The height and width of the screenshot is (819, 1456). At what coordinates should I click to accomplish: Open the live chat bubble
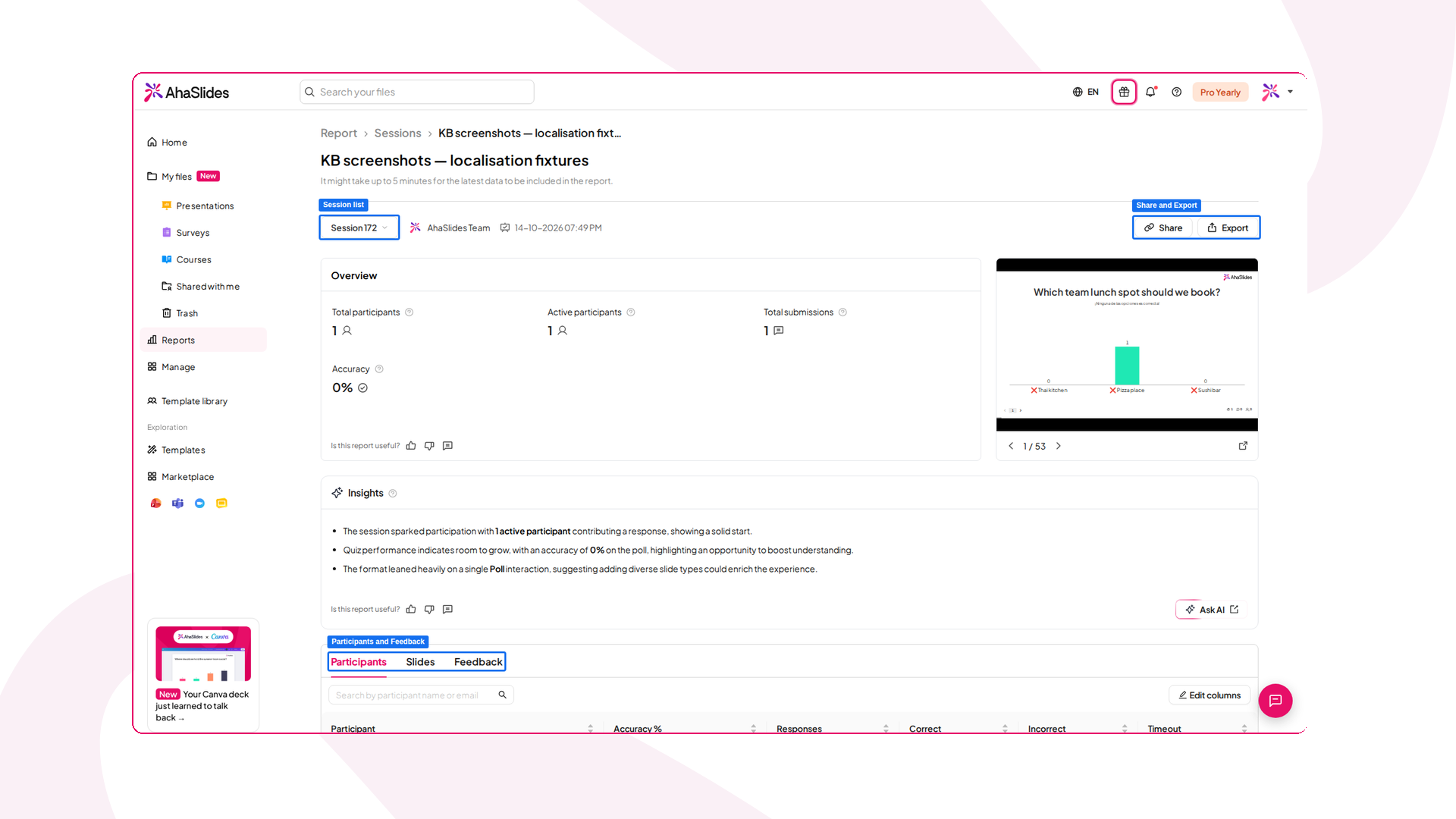[x=1276, y=701]
